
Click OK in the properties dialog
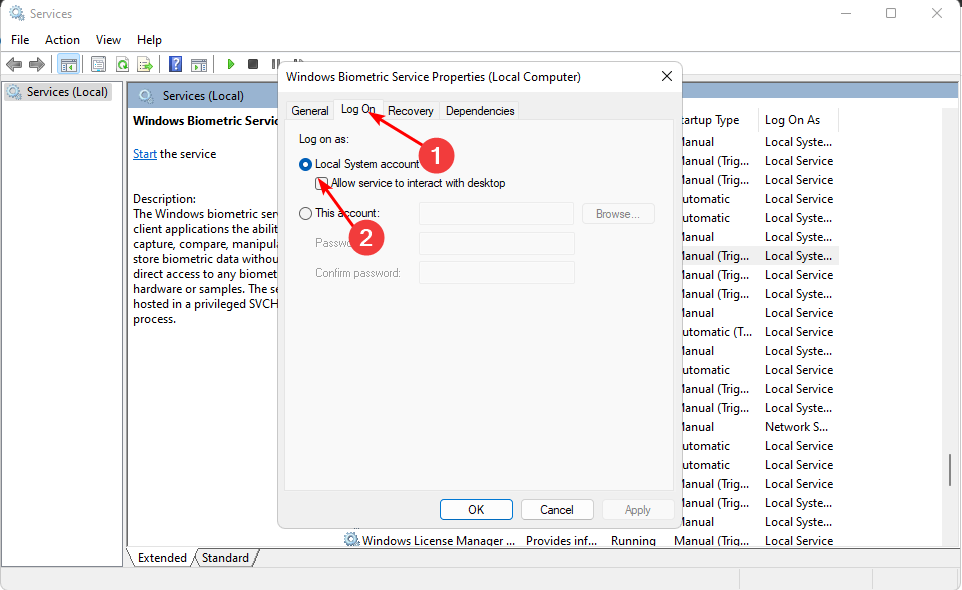tap(476, 510)
